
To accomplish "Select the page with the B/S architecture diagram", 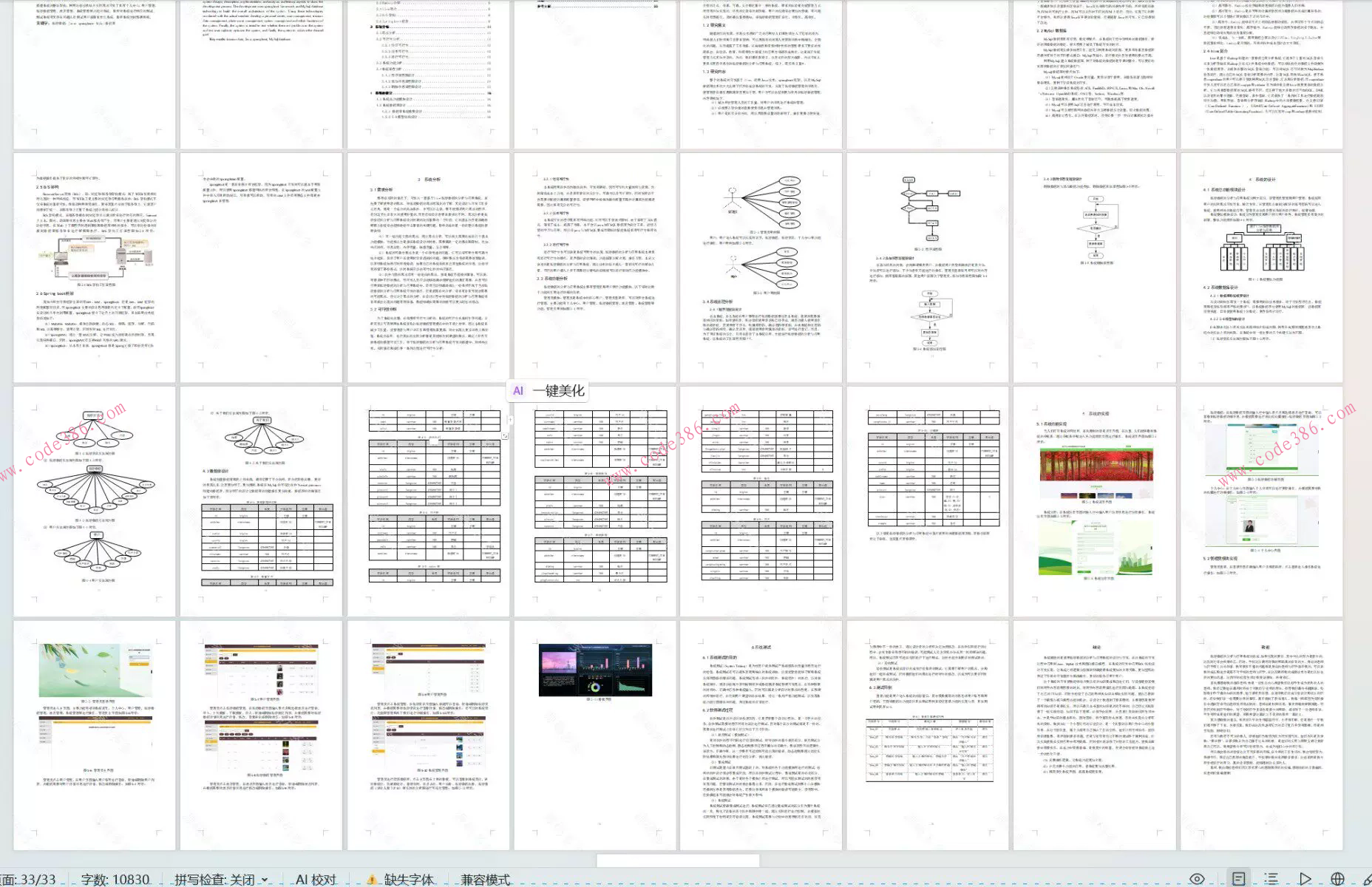I will [95, 268].
